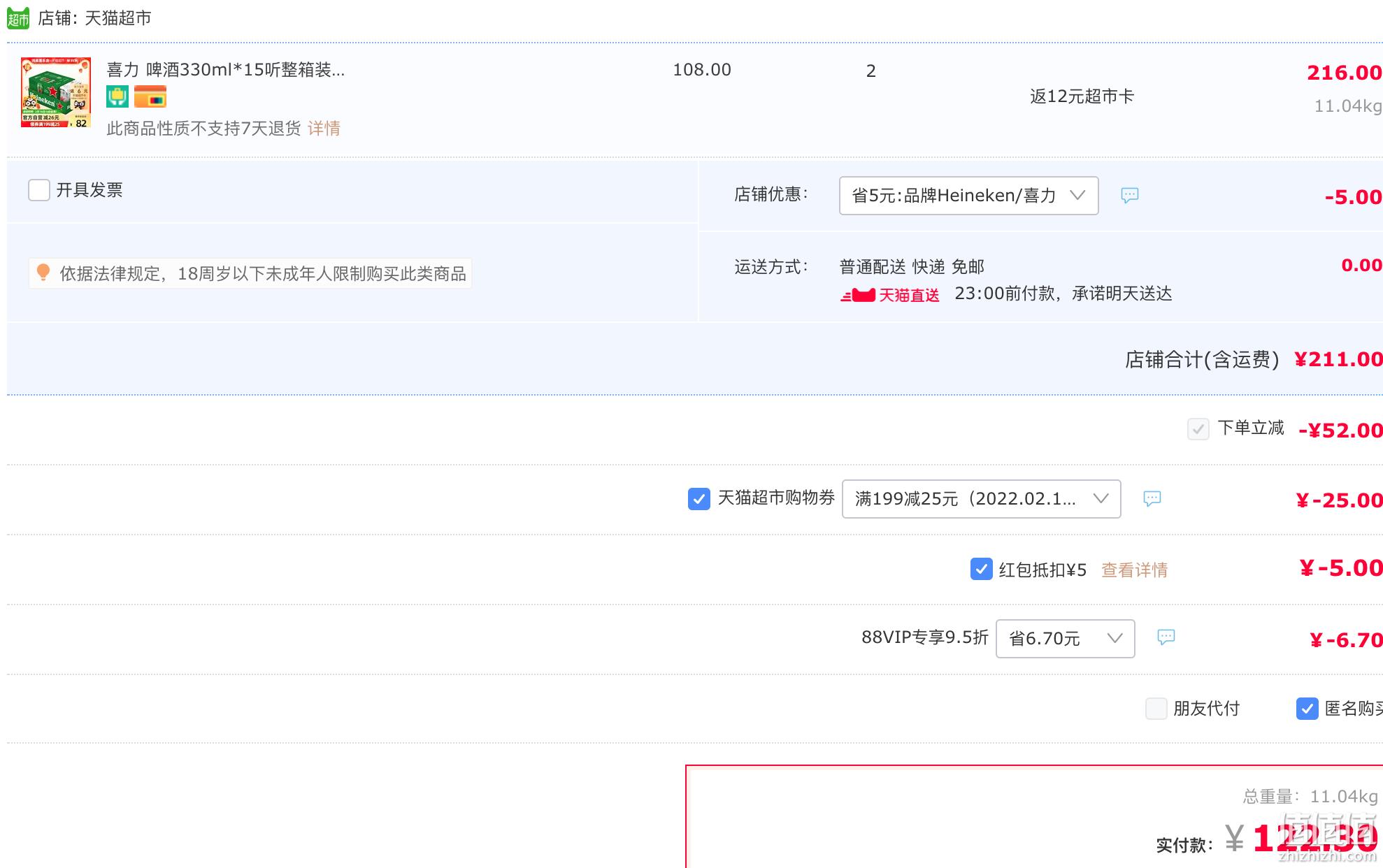Click the item subtotal 216.00
1383x868 pixels.
[x=1344, y=73]
